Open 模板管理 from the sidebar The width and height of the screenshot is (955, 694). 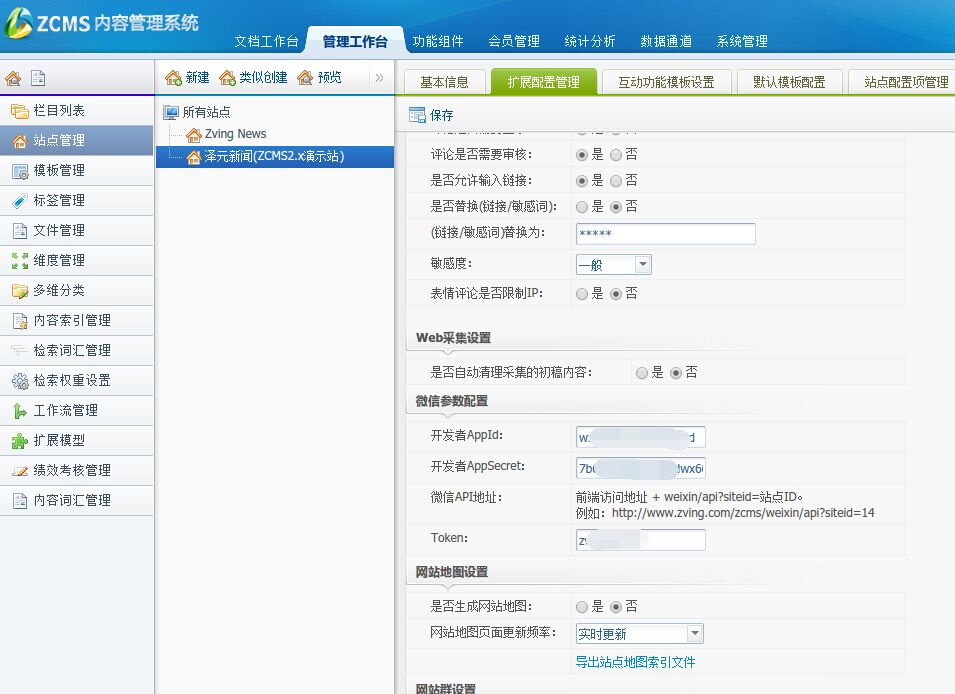(x=58, y=170)
